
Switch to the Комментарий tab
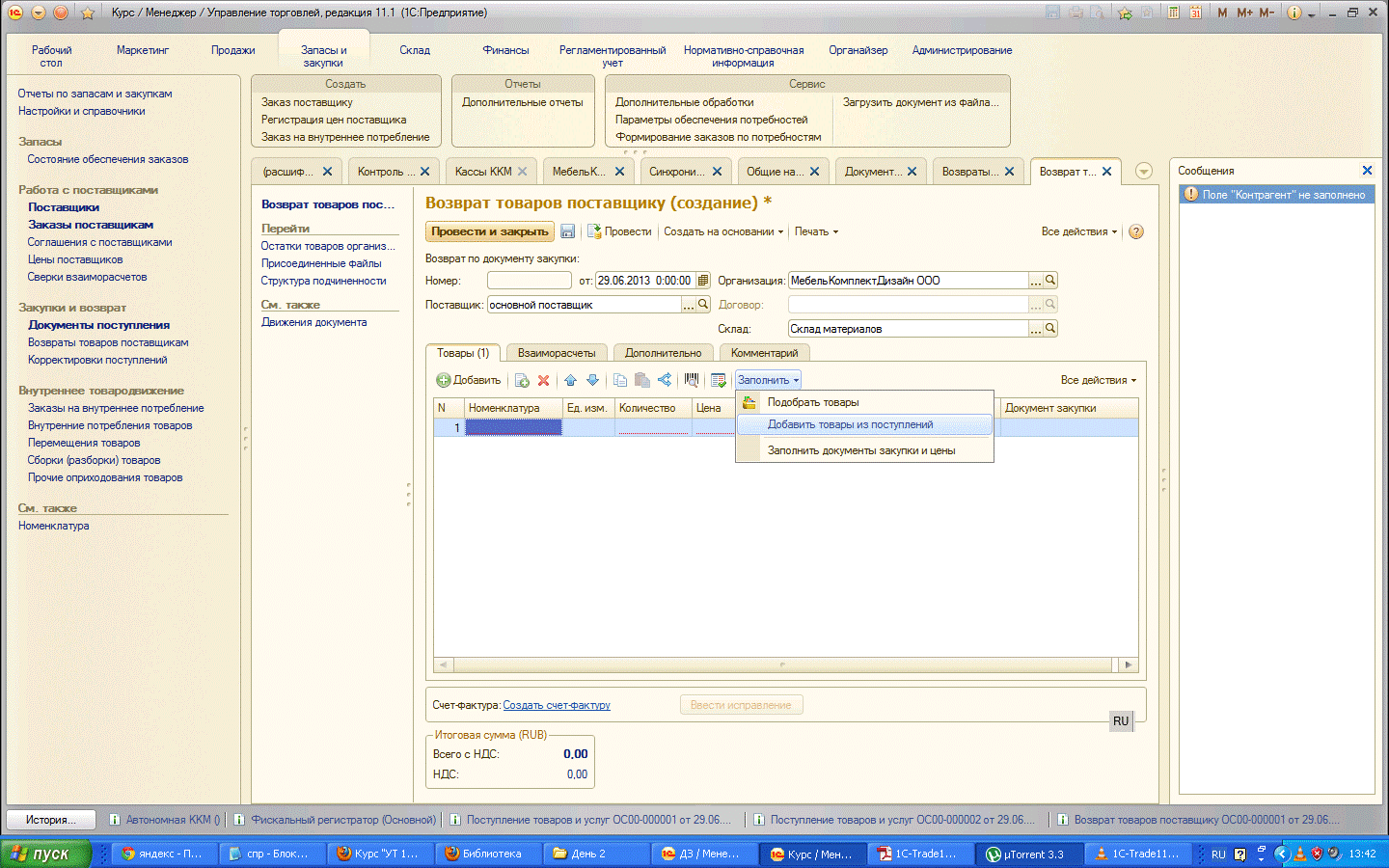click(x=764, y=353)
